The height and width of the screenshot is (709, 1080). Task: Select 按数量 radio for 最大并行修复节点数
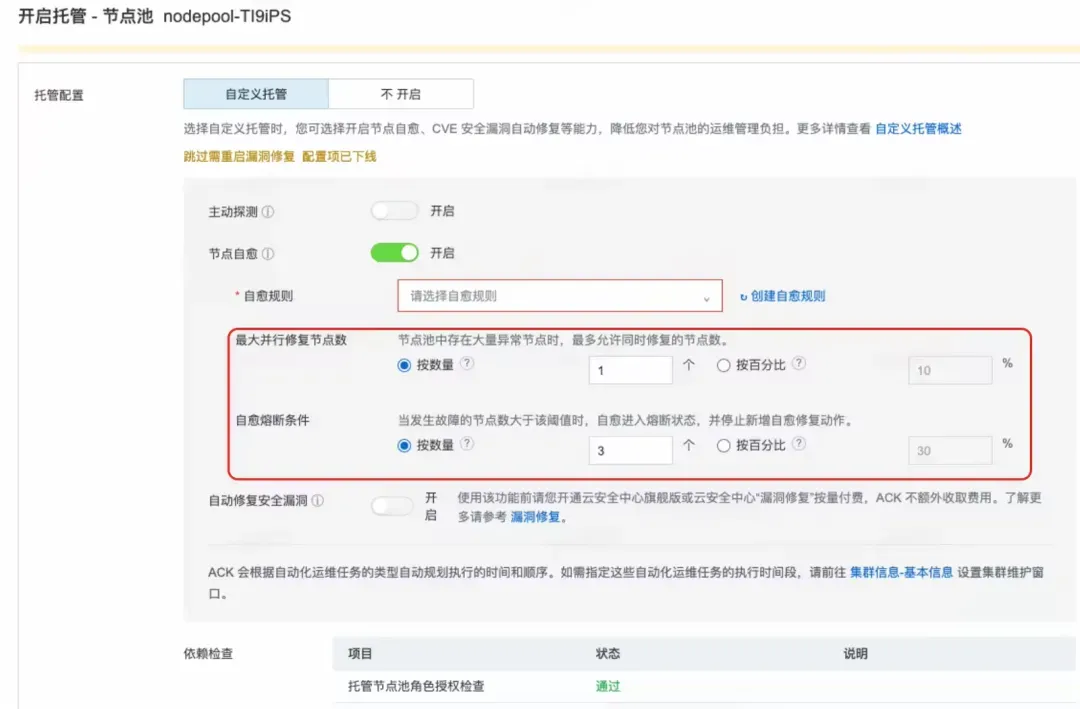(x=404, y=365)
